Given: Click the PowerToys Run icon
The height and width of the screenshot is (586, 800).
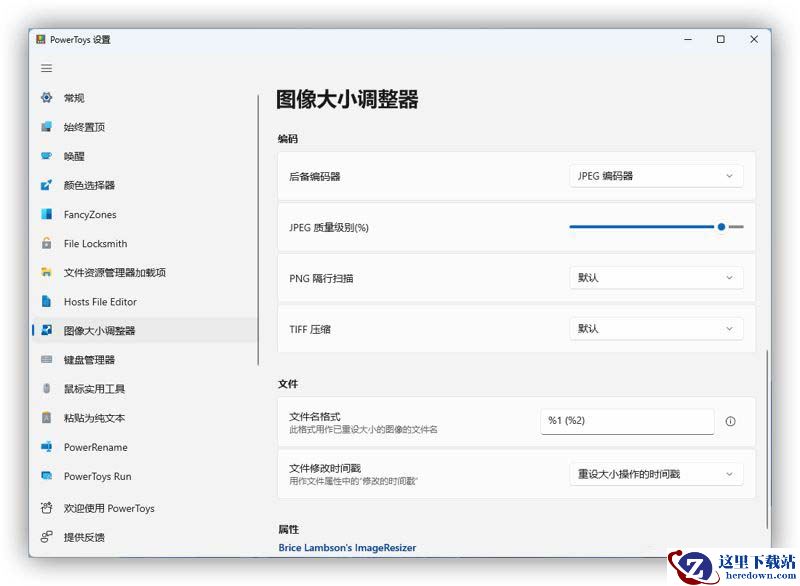Looking at the screenshot, I should click(x=46, y=475).
